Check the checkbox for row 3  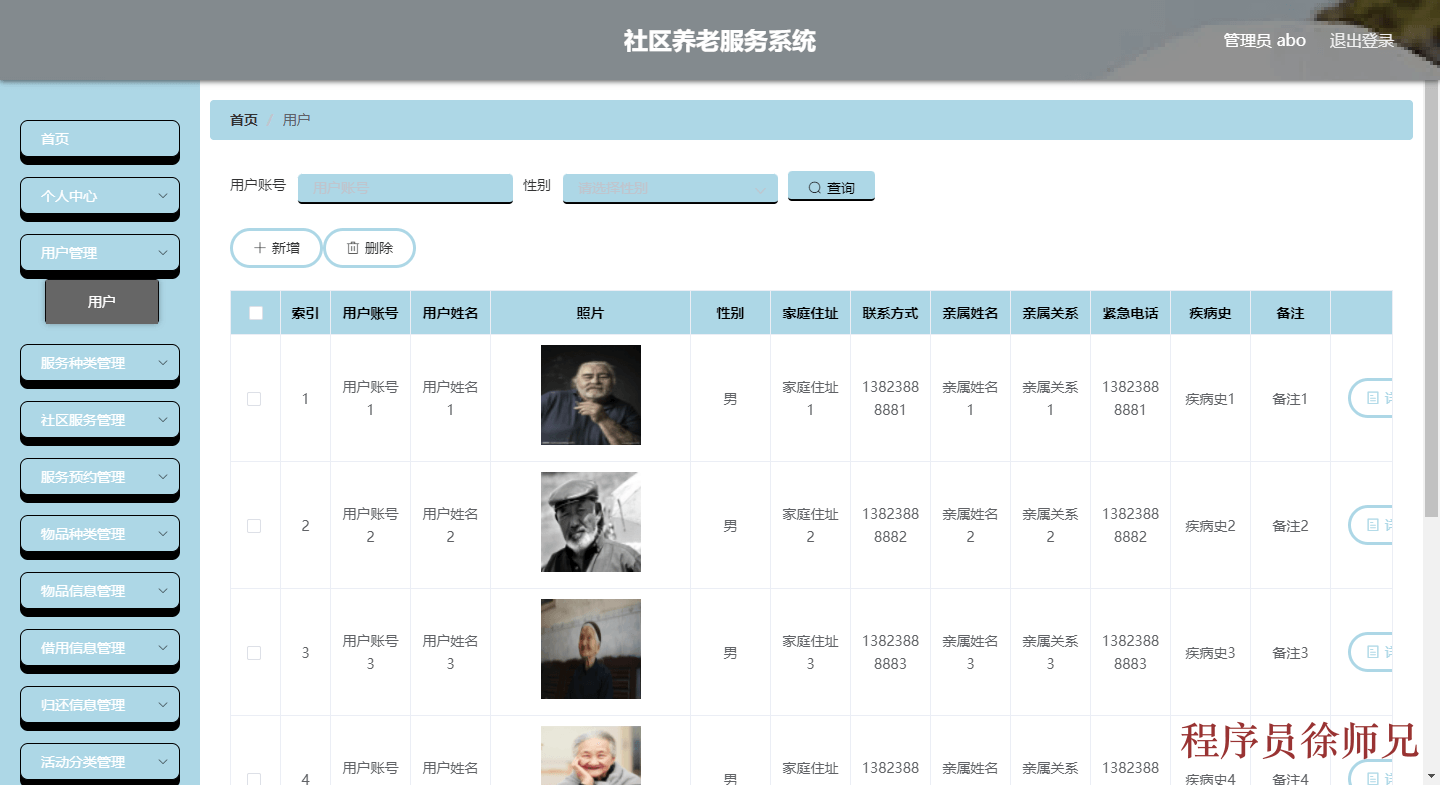254,652
